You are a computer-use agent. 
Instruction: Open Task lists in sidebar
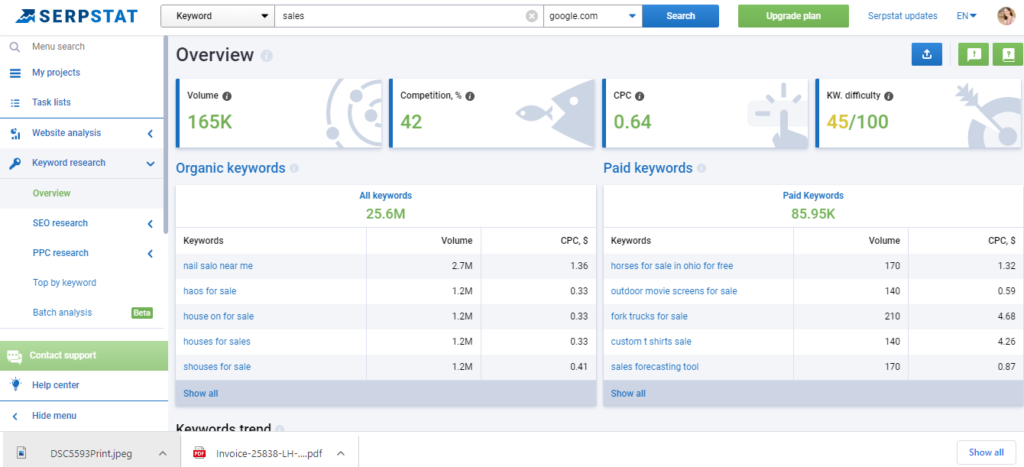(52, 103)
